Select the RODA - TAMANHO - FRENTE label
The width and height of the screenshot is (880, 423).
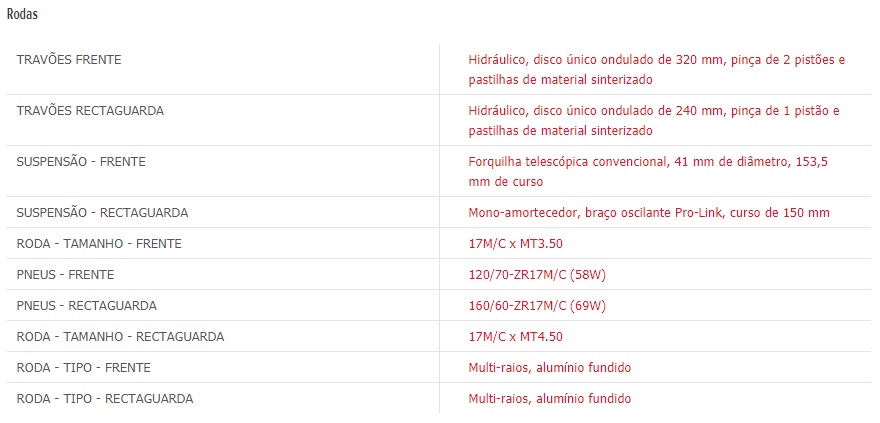[x=99, y=243]
